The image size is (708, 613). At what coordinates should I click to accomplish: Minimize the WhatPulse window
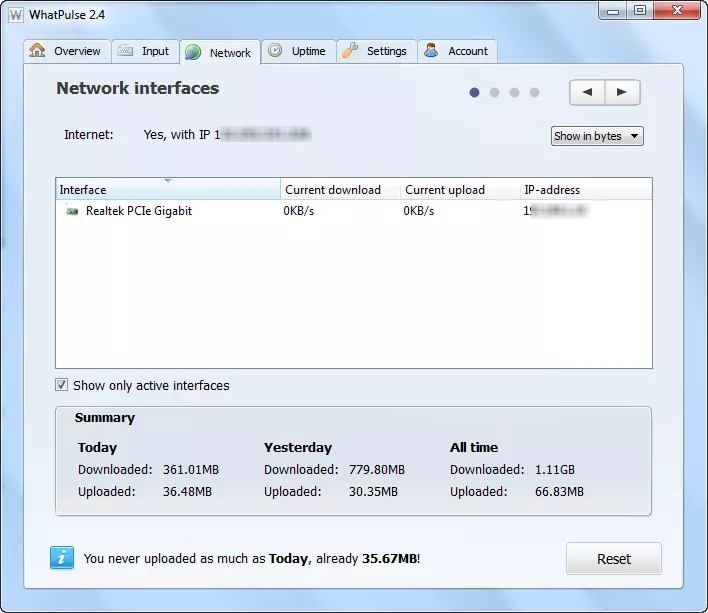(x=612, y=11)
